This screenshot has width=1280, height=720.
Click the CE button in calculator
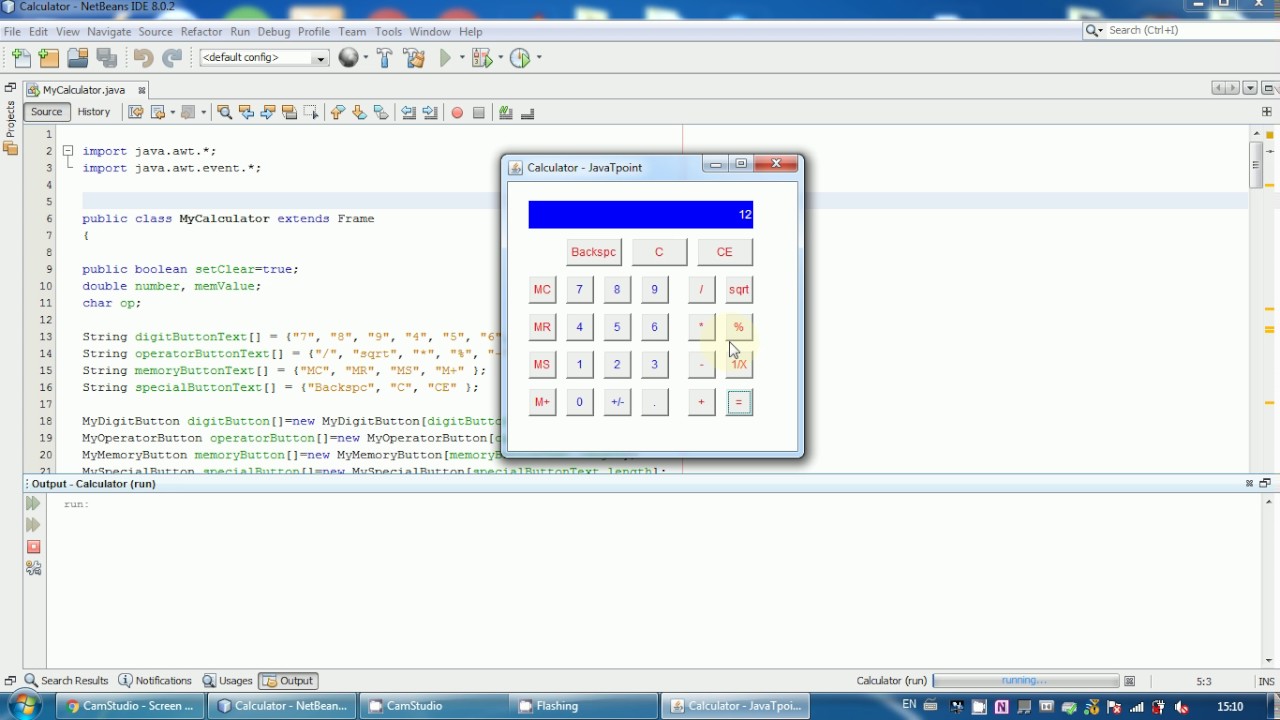coord(724,252)
